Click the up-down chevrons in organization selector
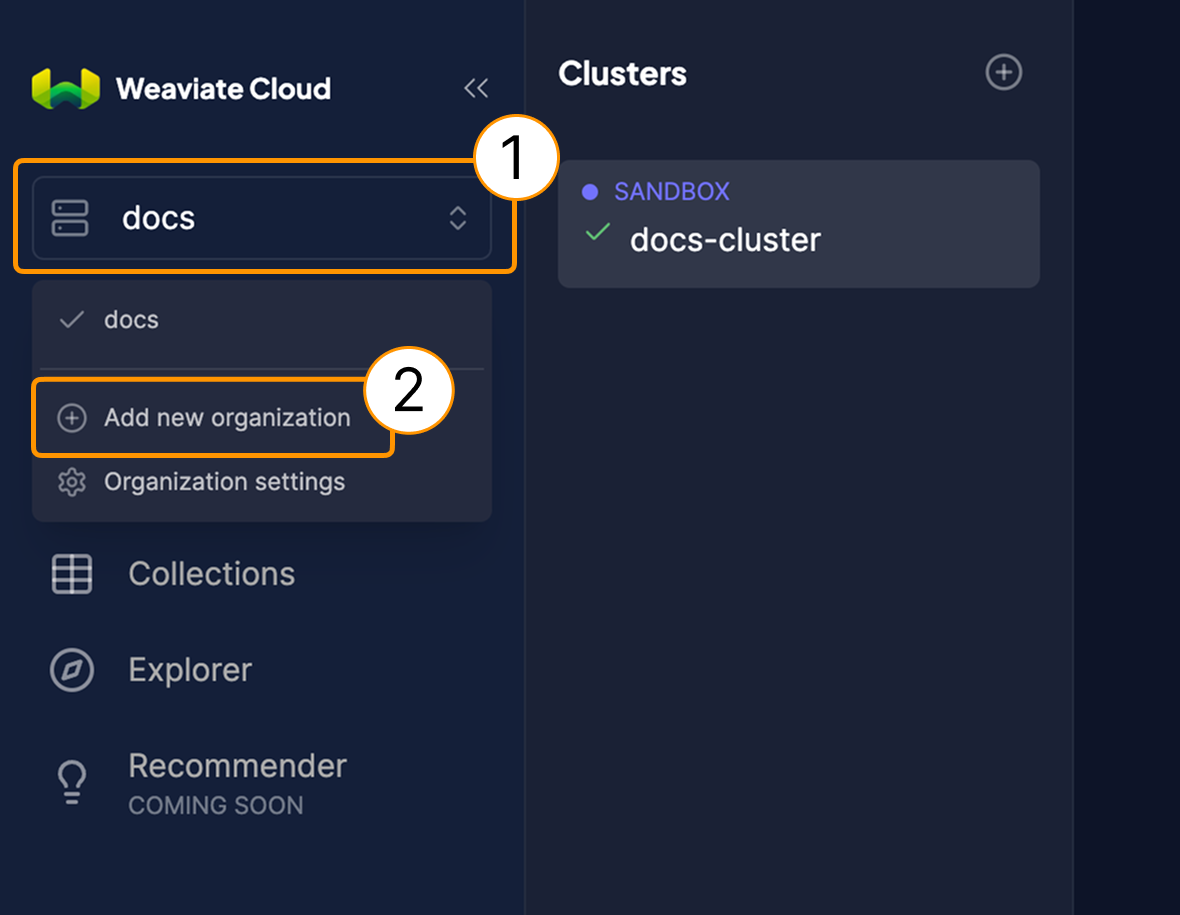Image resolution: width=1180 pixels, height=915 pixels. (x=458, y=218)
